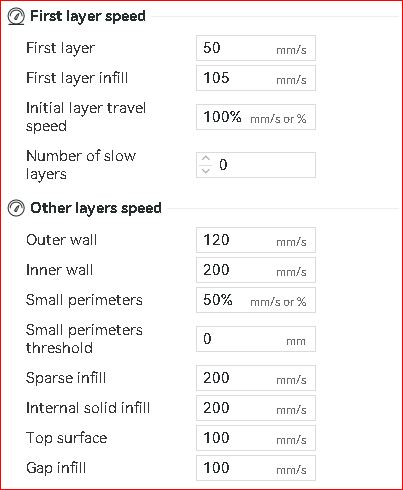The image size is (403, 490).
Task: Edit the Small perimeters percentage field
Action: click(256, 300)
